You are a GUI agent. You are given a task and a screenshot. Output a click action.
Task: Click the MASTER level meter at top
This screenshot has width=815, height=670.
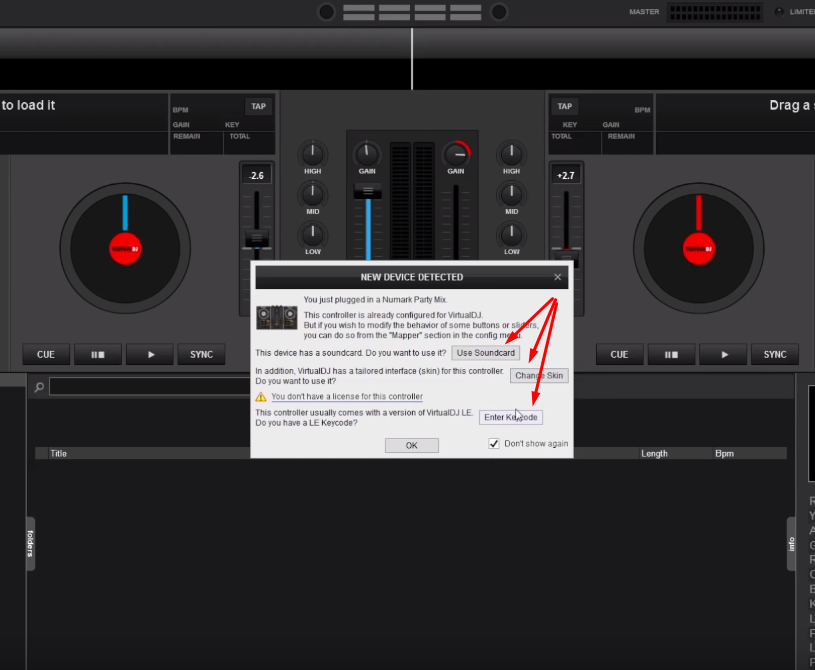pyautogui.click(x=715, y=12)
